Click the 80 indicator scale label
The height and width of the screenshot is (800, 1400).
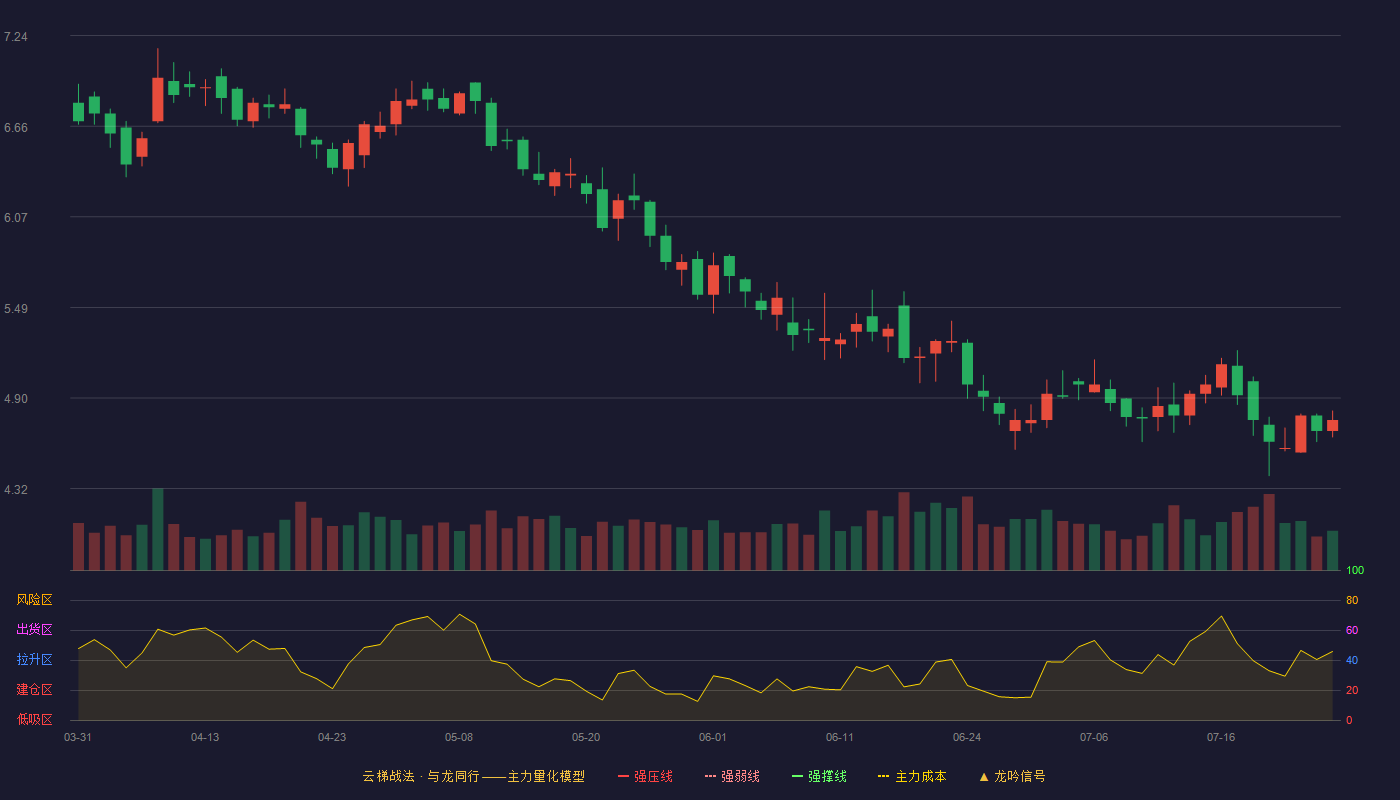[1352, 601]
